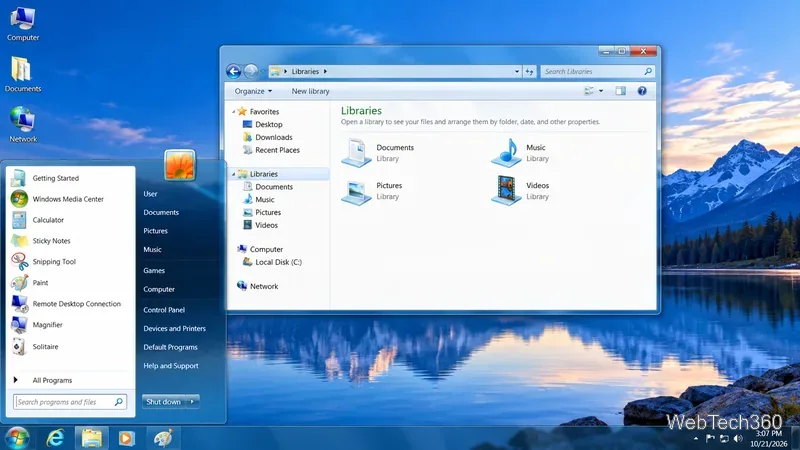Open the Network desktop icon

(22, 124)
